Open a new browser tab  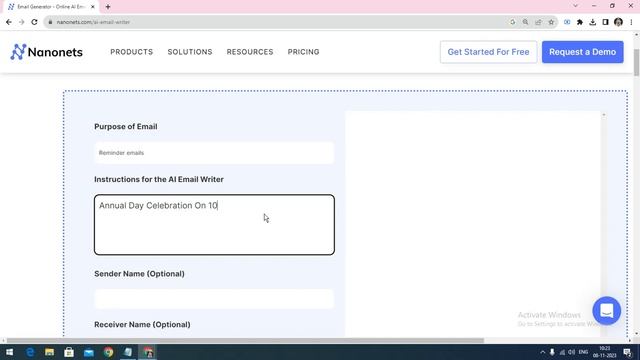pyautogui.click(x=108, y=7)
